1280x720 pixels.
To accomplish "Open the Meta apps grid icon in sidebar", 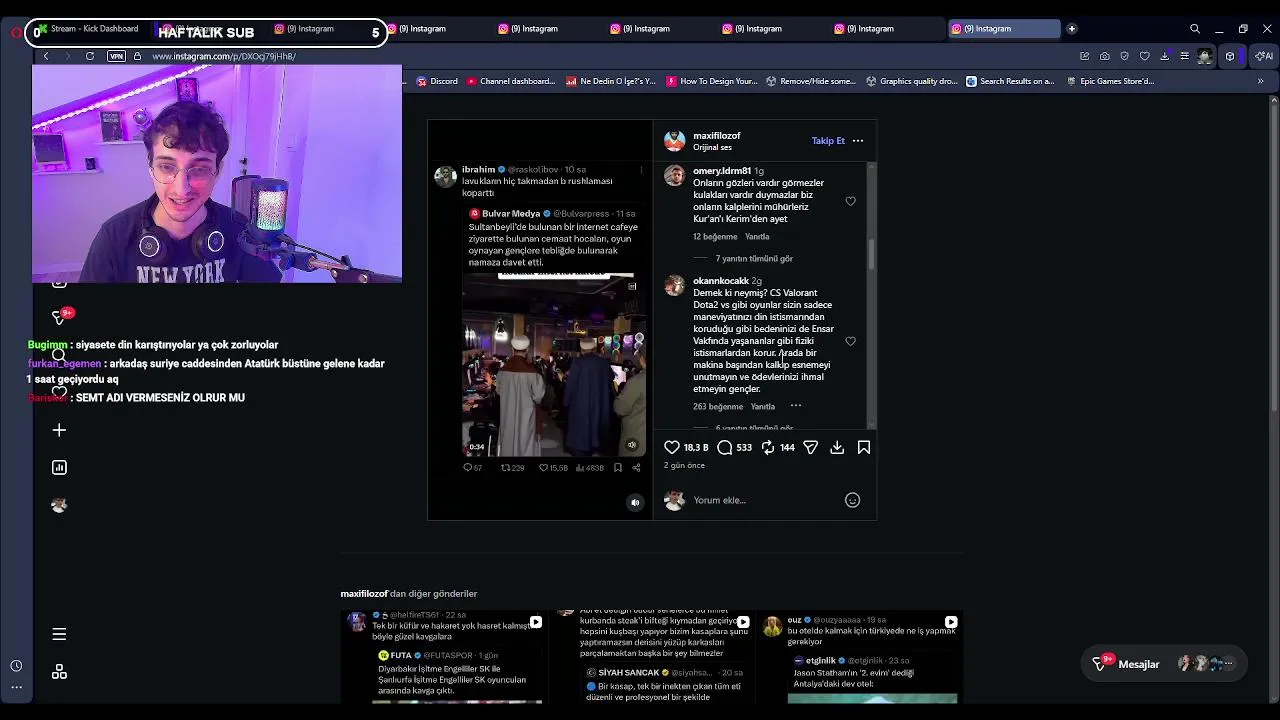I will [x=59, y=672].
